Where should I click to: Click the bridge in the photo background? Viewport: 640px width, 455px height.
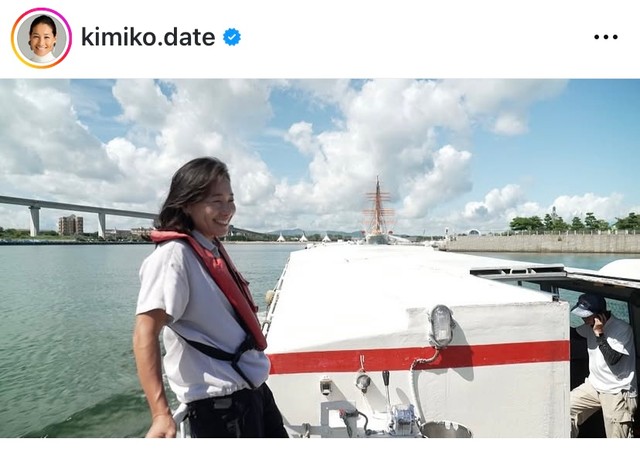click(x=78, y=214)
